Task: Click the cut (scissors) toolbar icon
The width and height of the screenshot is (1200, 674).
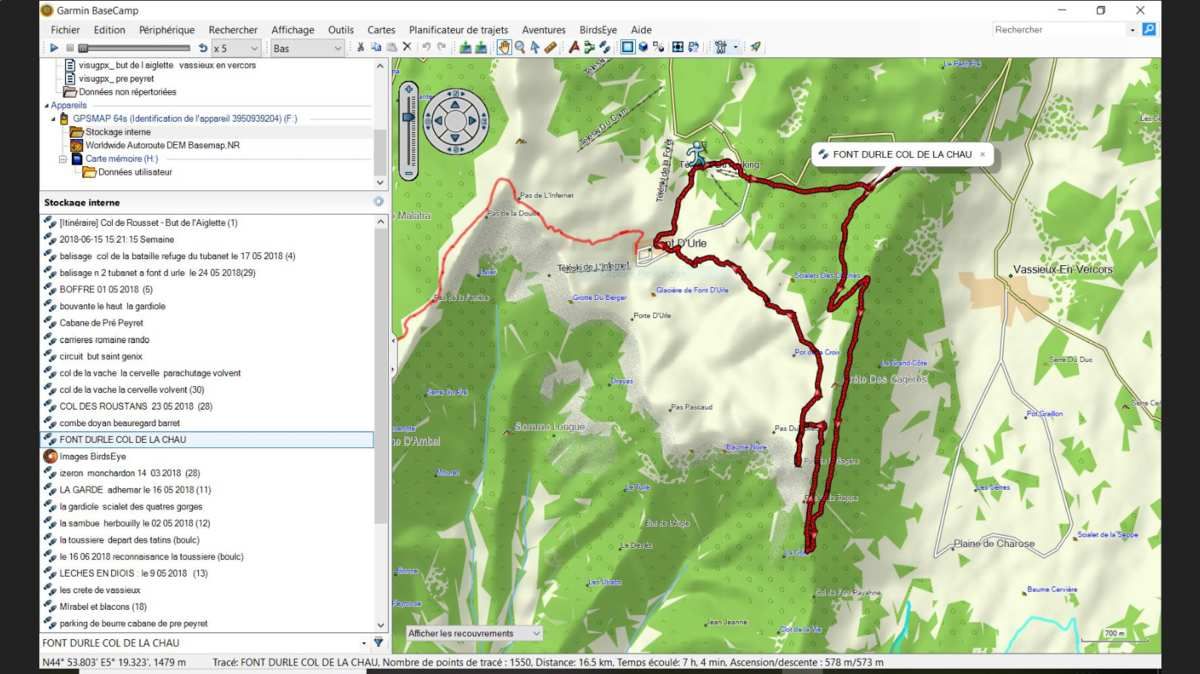Action: pos(361,47)
